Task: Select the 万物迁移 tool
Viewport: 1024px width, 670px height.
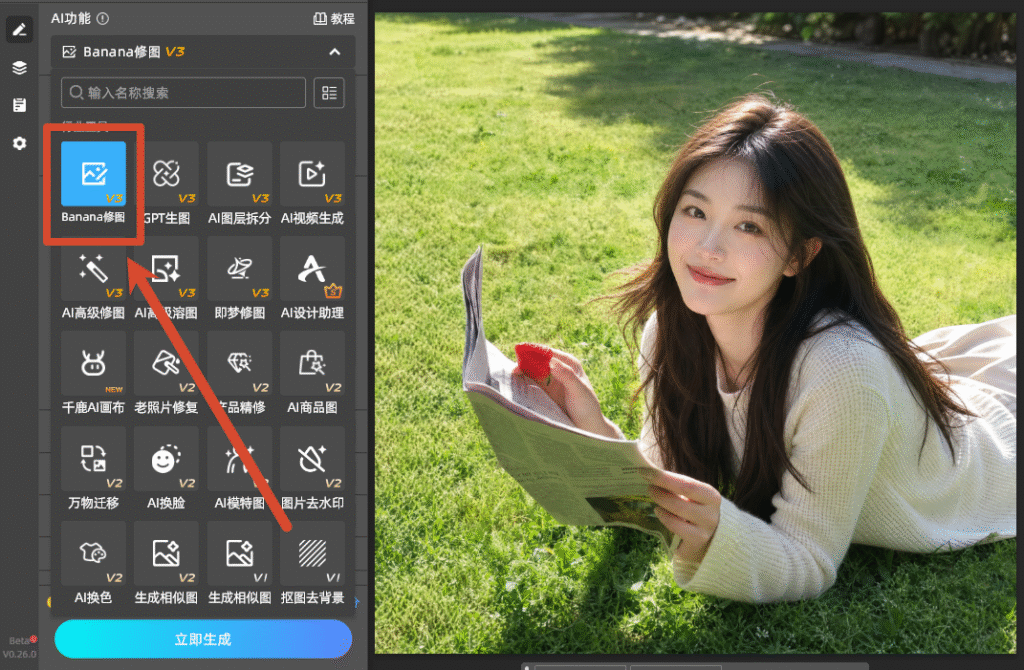Action: tap(93, 458)
